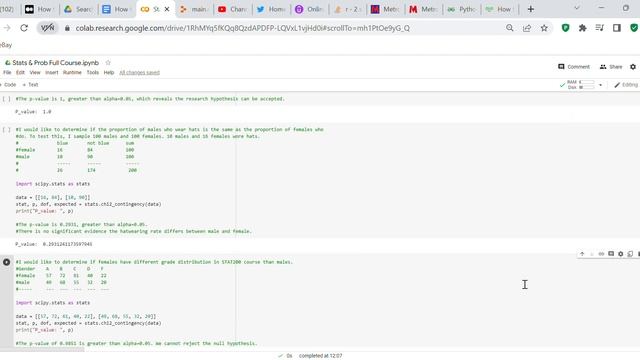Click the All changes saved link

140,72
